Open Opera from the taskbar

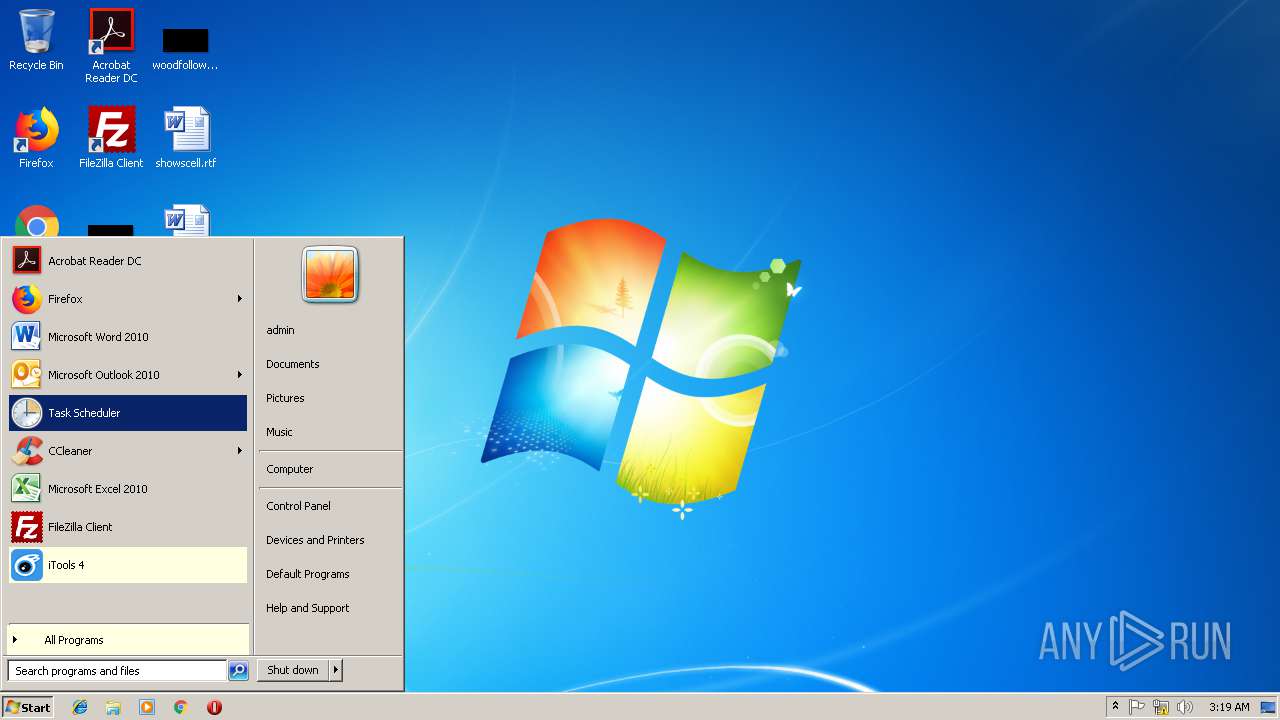(x=214, y=707)
